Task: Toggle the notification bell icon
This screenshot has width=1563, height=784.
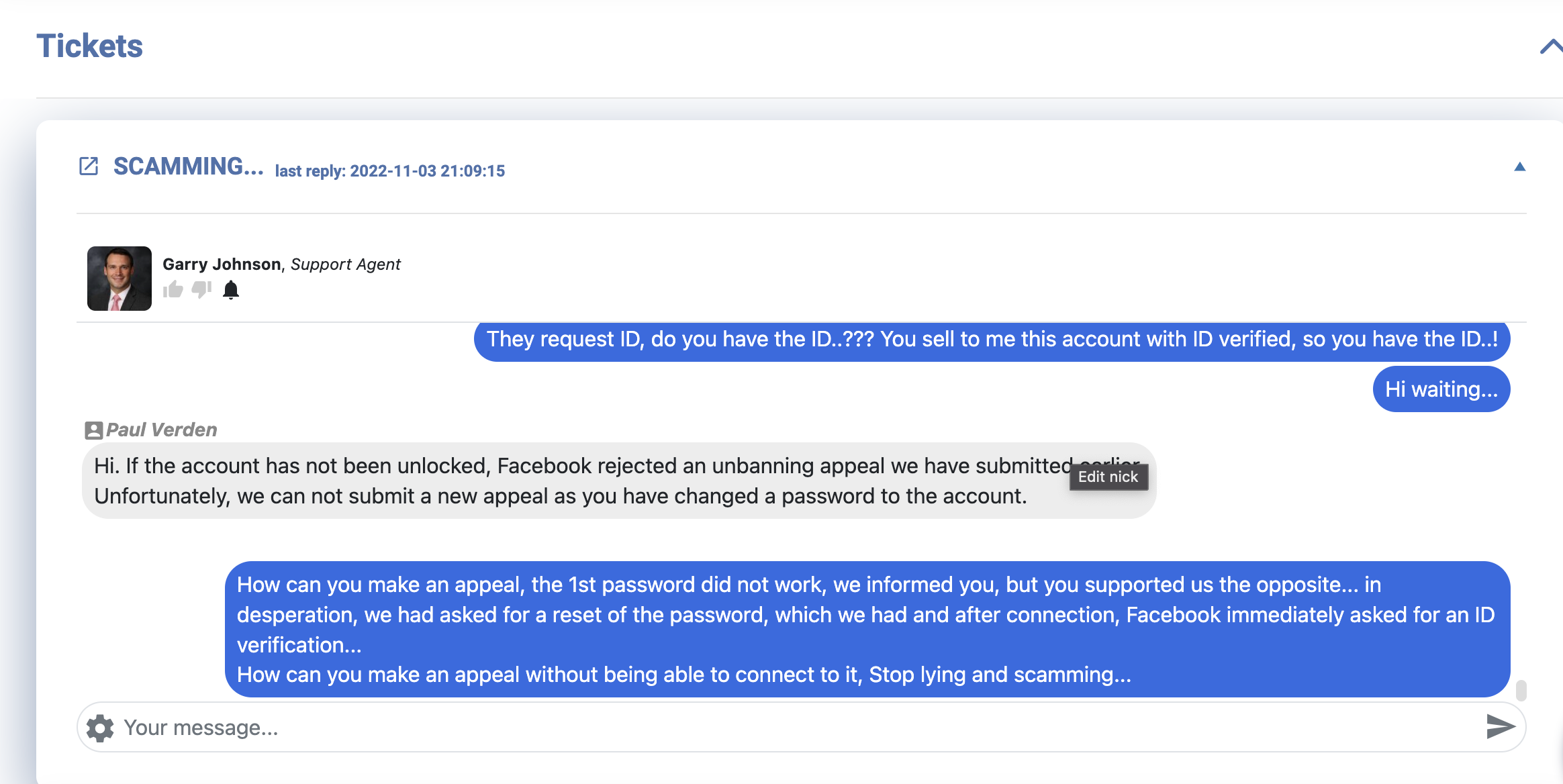Action: (231, 289)
